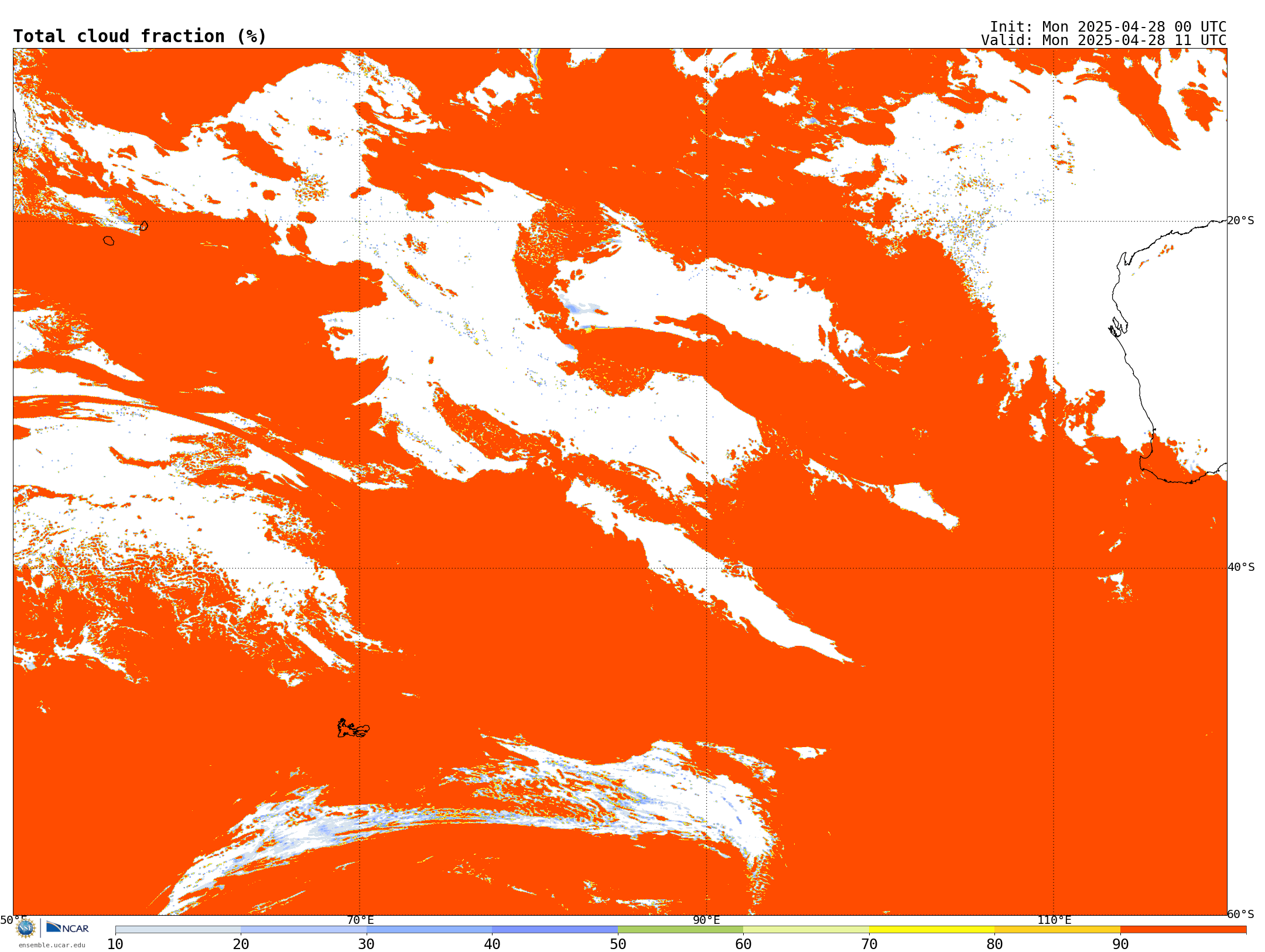
Task: Click the 90°E longitude label
Action: point(706,920)
